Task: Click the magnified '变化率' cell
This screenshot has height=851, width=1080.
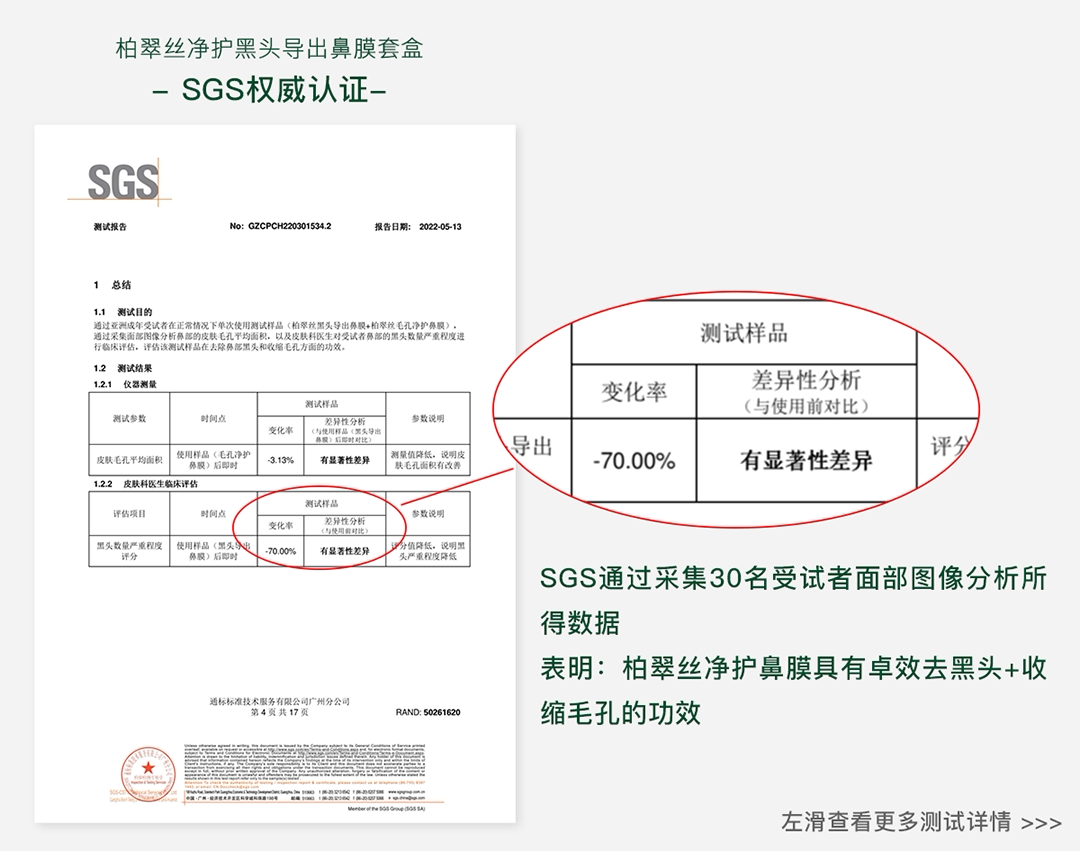Action: coord(634,392)
